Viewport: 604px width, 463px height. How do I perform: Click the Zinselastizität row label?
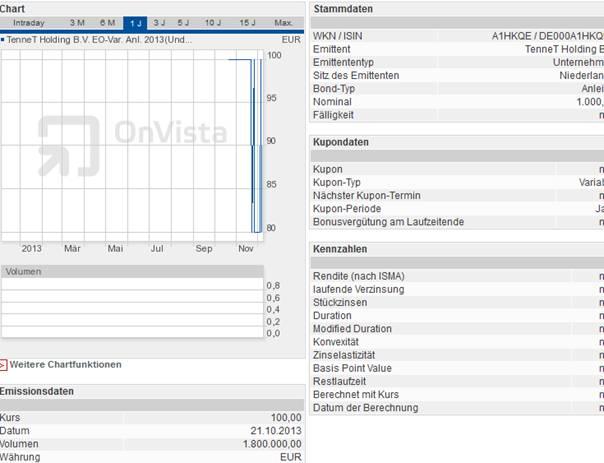(x=344, y=355)
